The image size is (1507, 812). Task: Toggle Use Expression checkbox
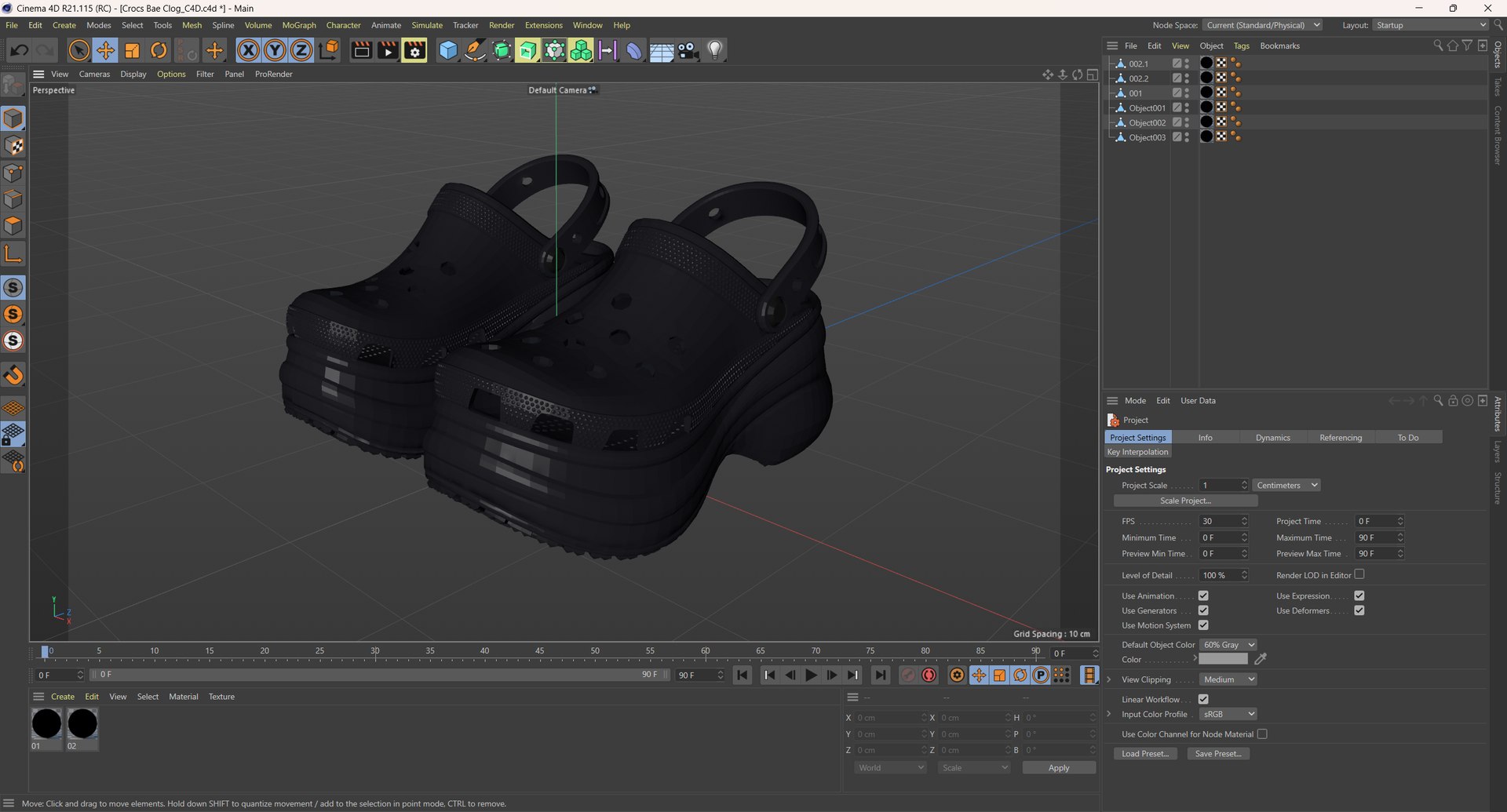1359,595
